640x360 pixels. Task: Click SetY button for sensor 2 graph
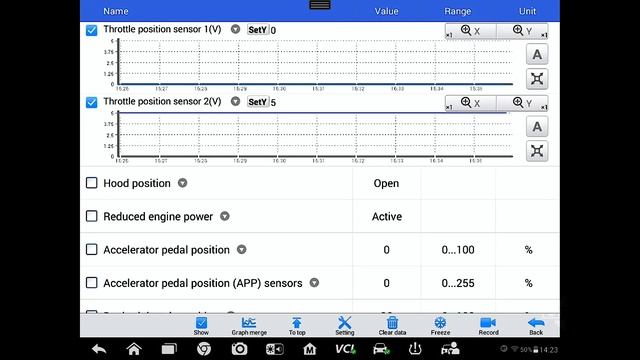(x=258, y=102)
